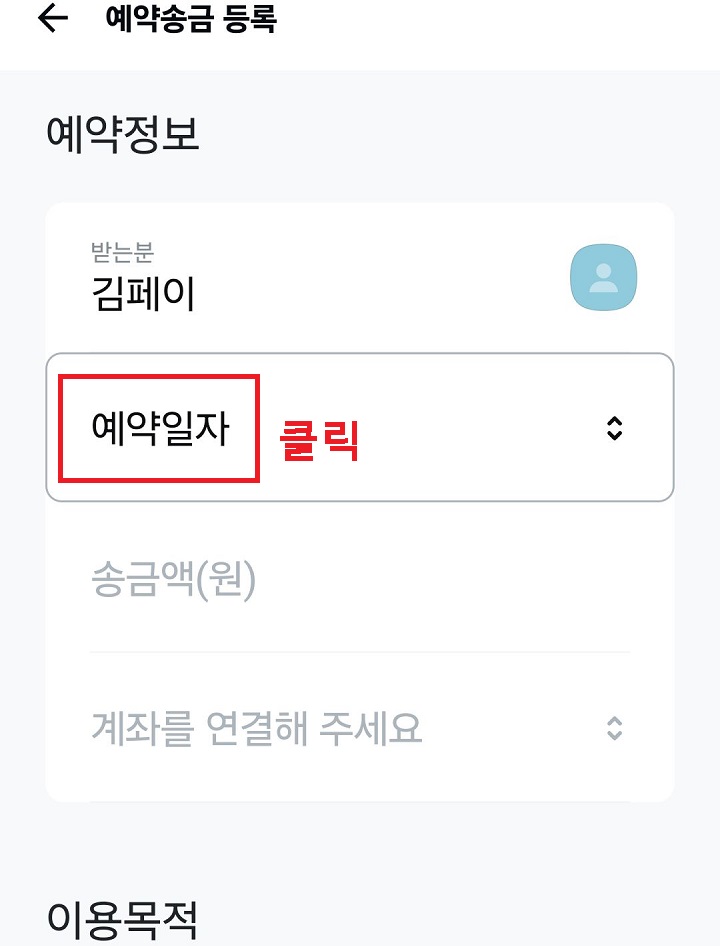Select the 예약일자 field highlighted in red
720x946 pixels.
160,427
